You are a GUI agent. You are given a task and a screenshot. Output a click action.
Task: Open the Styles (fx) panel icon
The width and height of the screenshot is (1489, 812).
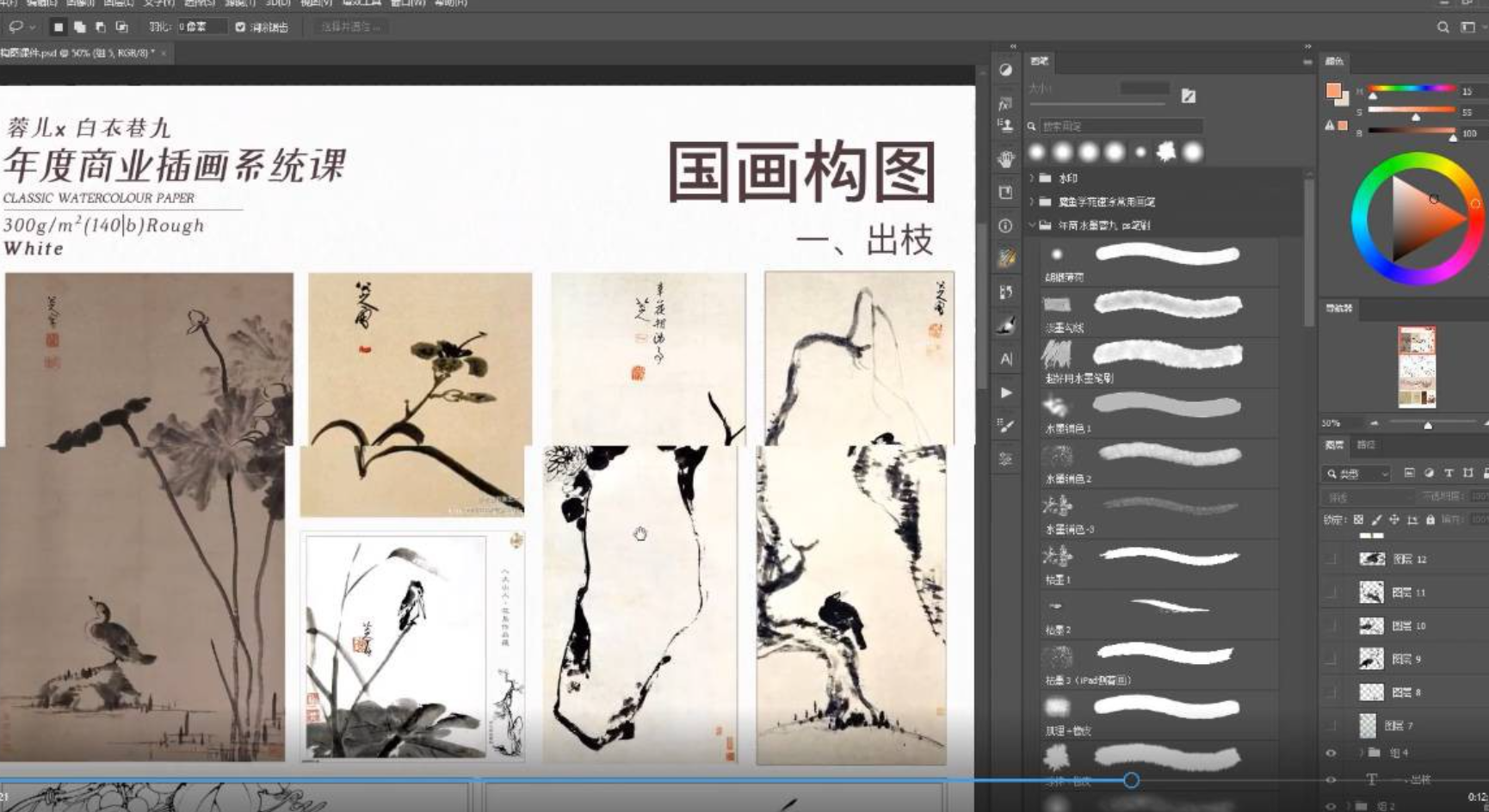pos(1005,103)
